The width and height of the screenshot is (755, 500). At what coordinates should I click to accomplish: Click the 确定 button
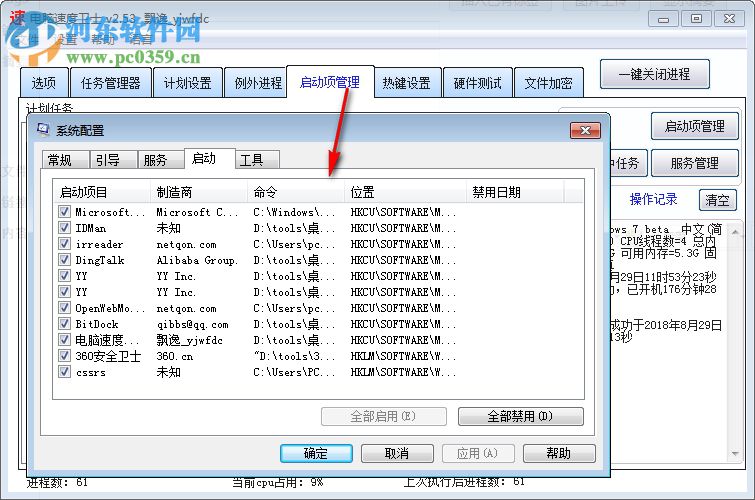click(x=316, y=453)
